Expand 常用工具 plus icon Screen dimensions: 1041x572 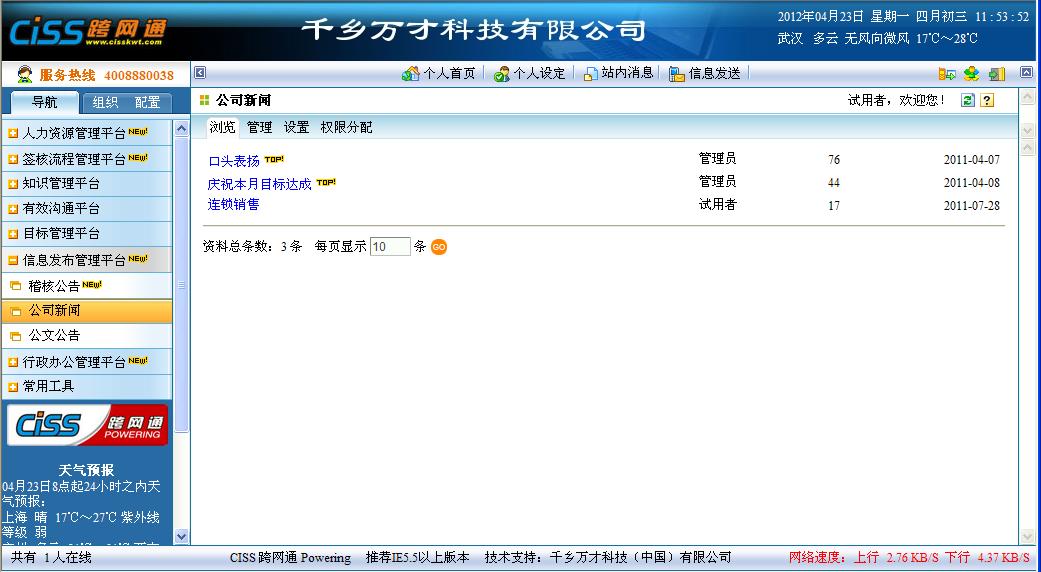click(13, 387)
